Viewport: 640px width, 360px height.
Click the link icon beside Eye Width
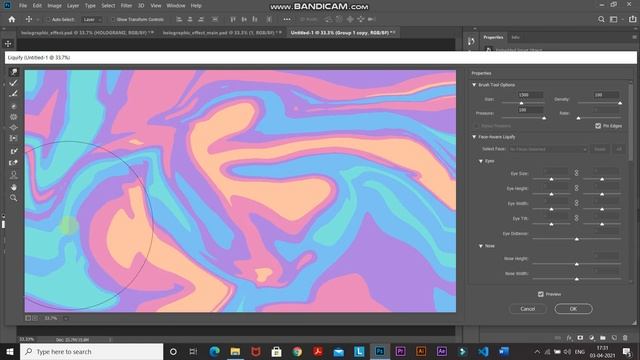point(576,203)
